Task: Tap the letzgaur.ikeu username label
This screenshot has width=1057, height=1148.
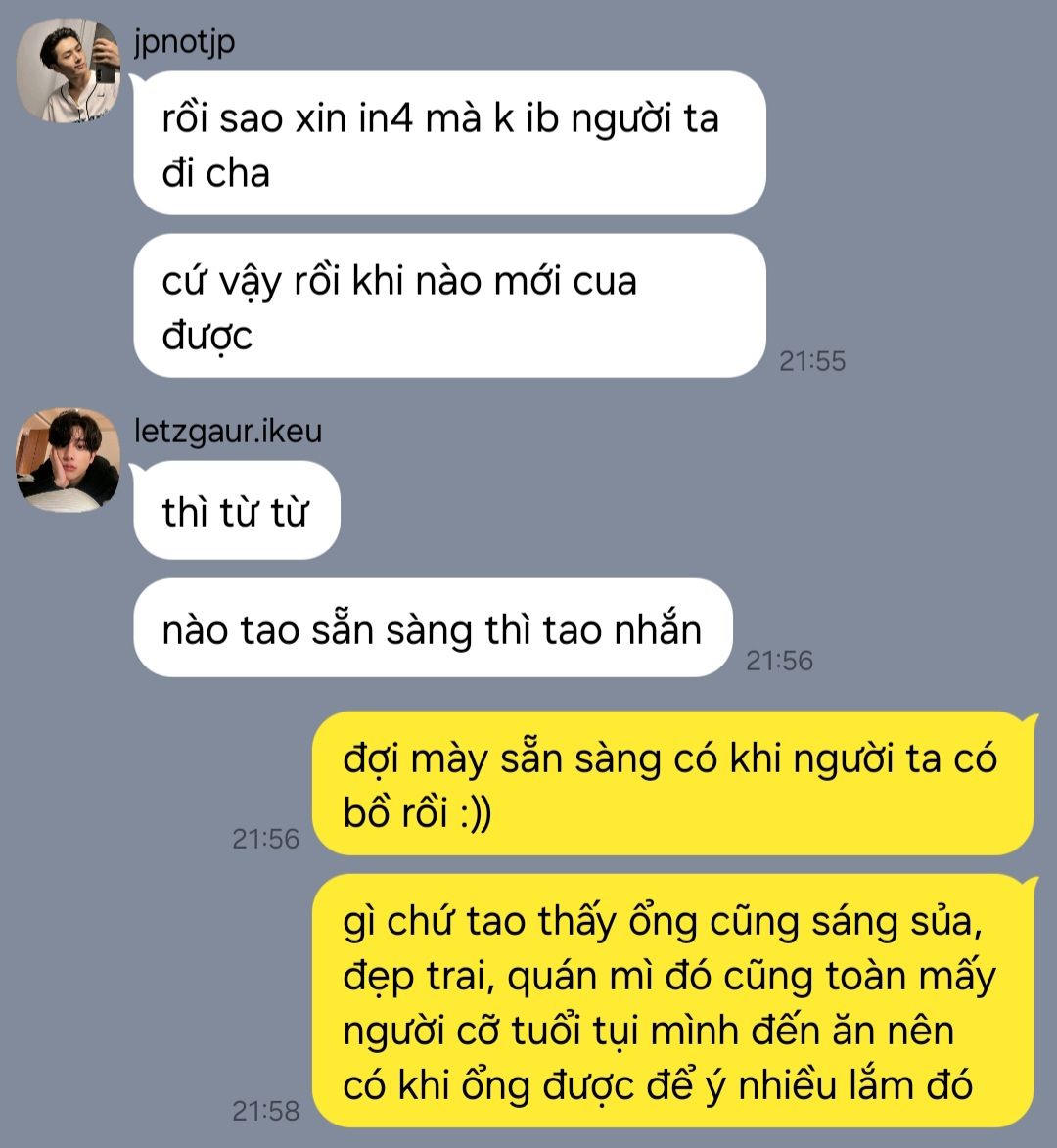Action: (228, 431)
